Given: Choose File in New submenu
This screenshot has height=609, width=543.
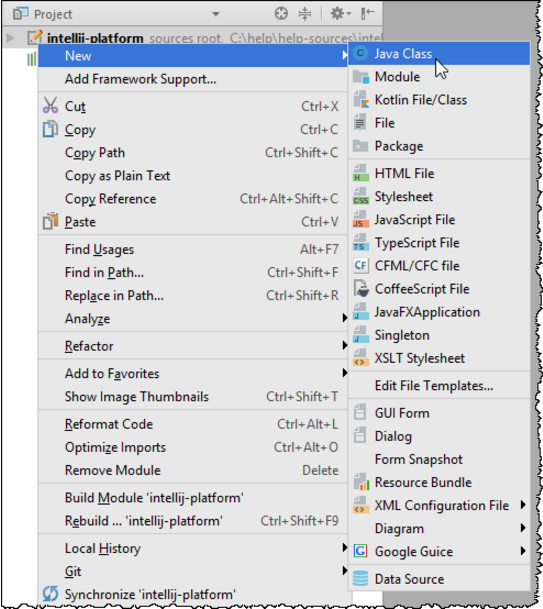Looking at the screenshot, I should 439,123.
